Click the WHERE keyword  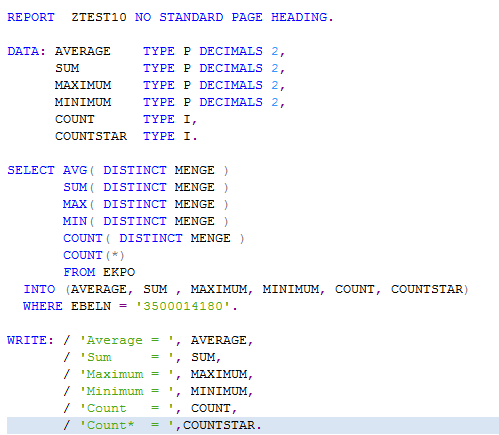(43, 306)
